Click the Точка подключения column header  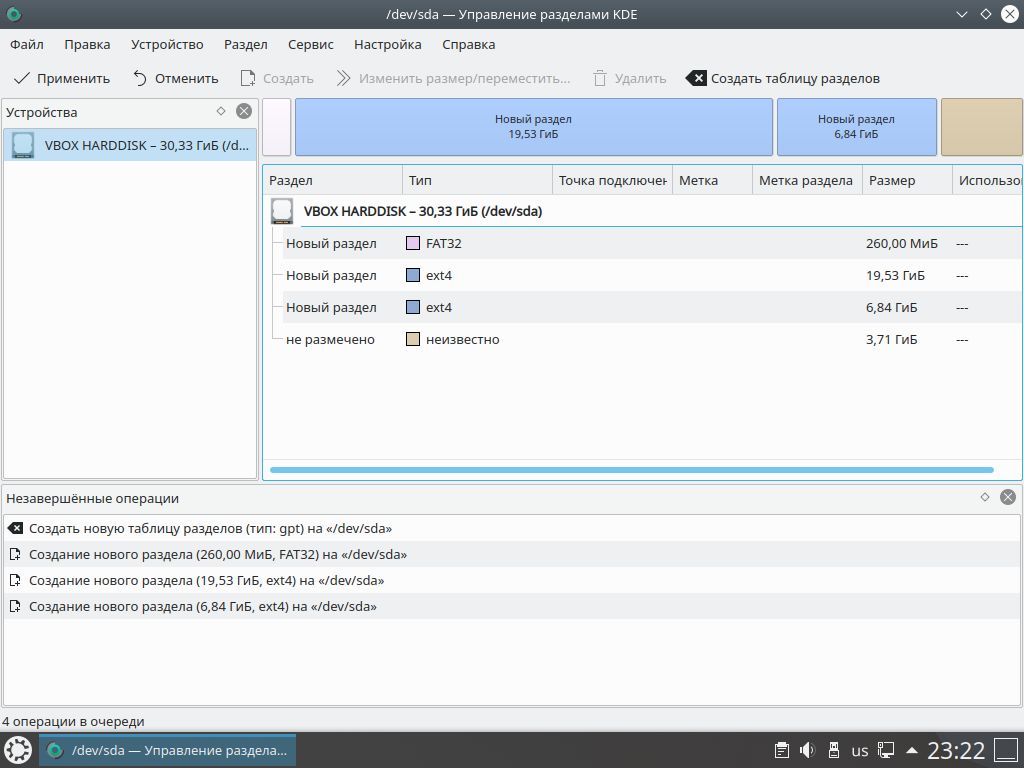coord(613,180)
